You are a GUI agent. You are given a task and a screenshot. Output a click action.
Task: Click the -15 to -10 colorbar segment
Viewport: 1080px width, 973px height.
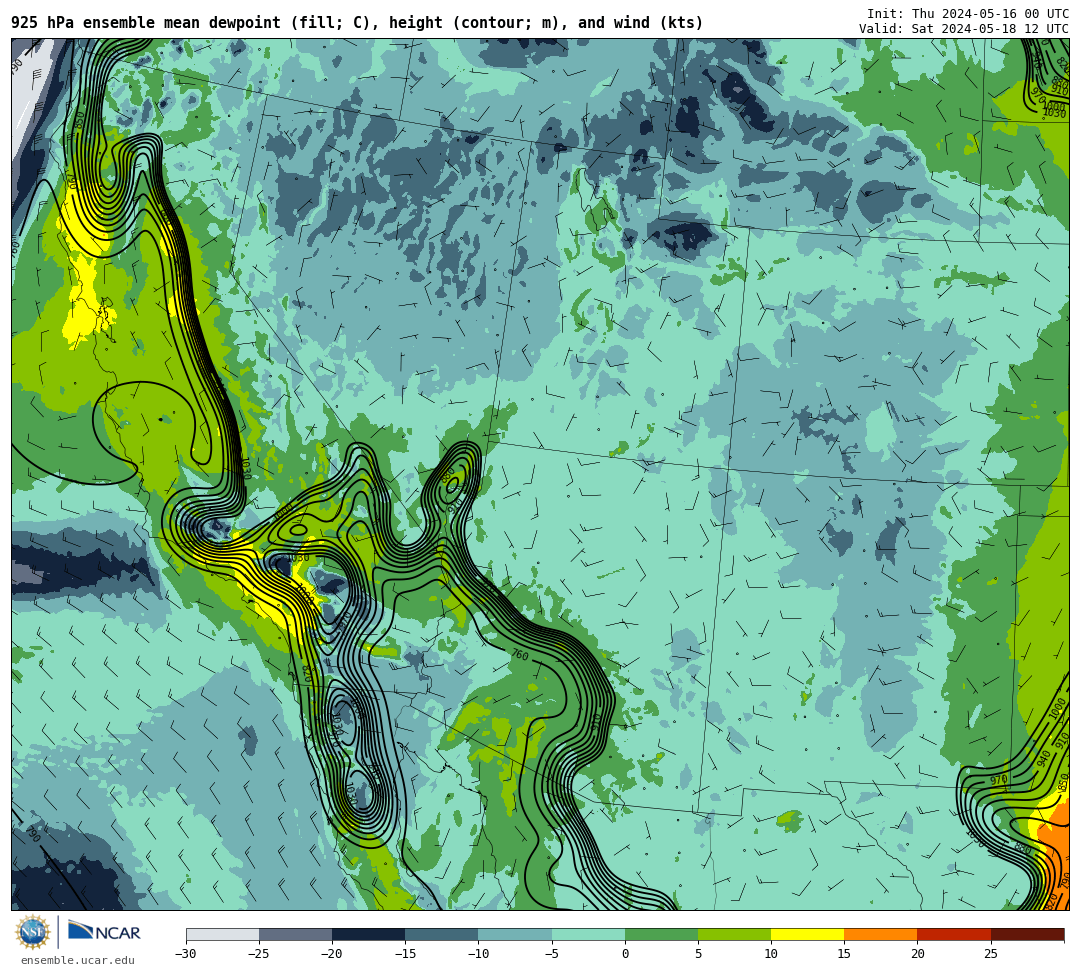tap(442, 934)
